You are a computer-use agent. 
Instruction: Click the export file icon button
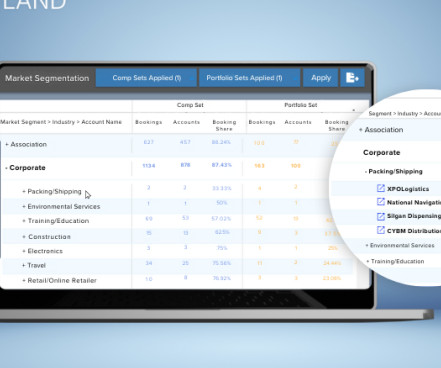[x=352, y=78]
